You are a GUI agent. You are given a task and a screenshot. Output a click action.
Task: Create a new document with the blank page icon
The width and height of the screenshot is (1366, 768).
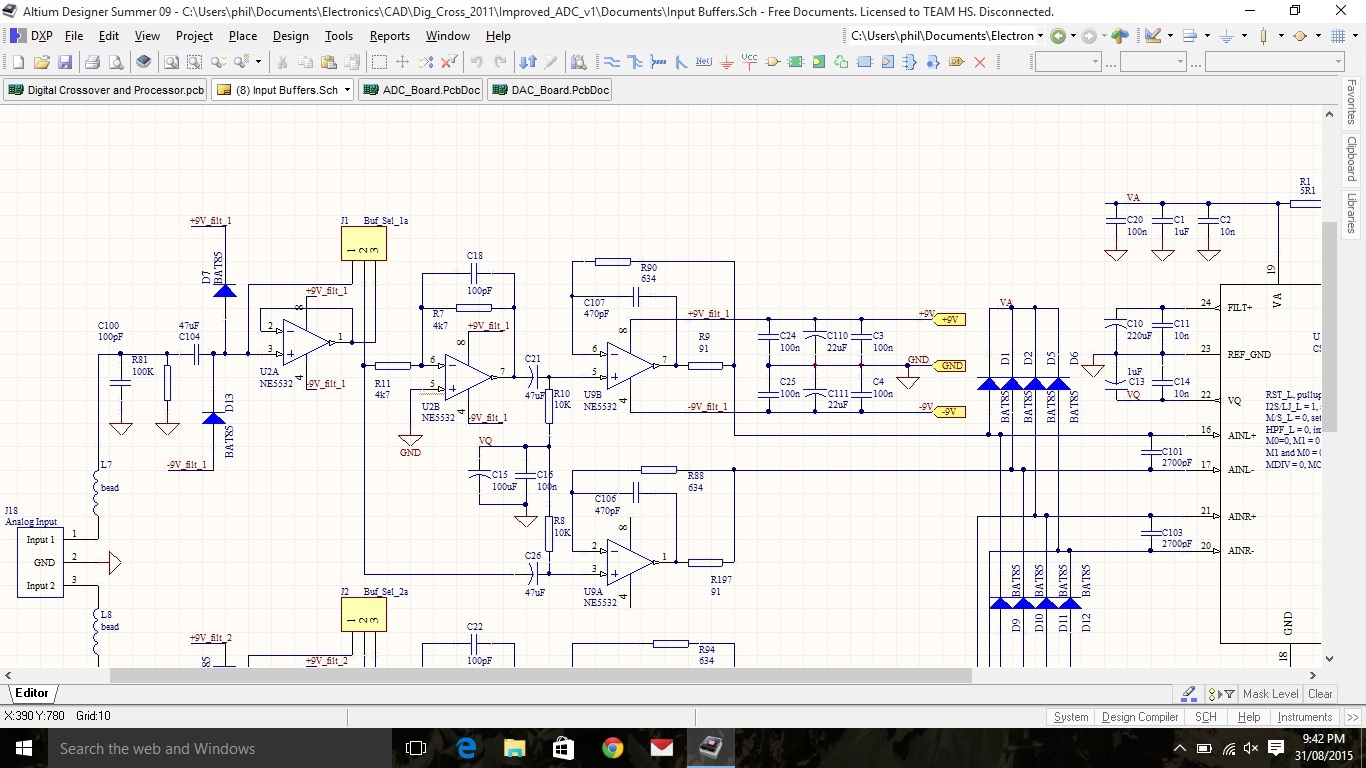[x=19, y=62]
